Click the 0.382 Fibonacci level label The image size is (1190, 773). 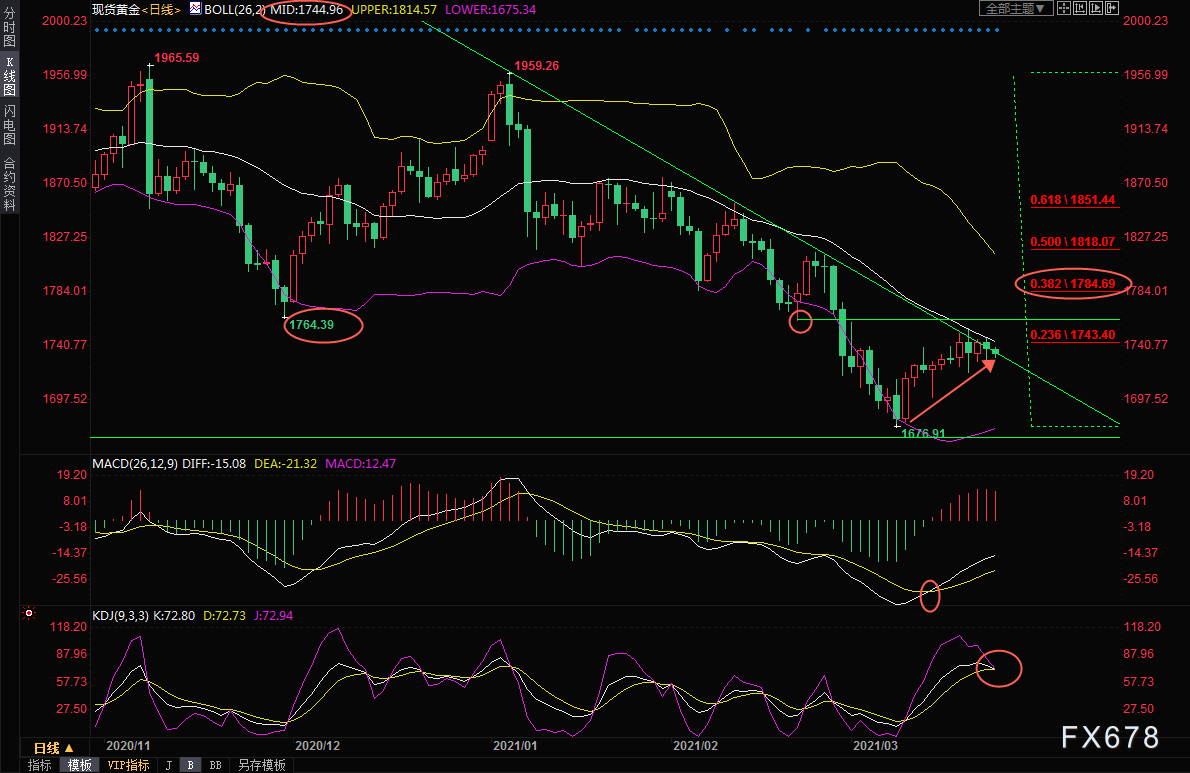(1072, 283)
